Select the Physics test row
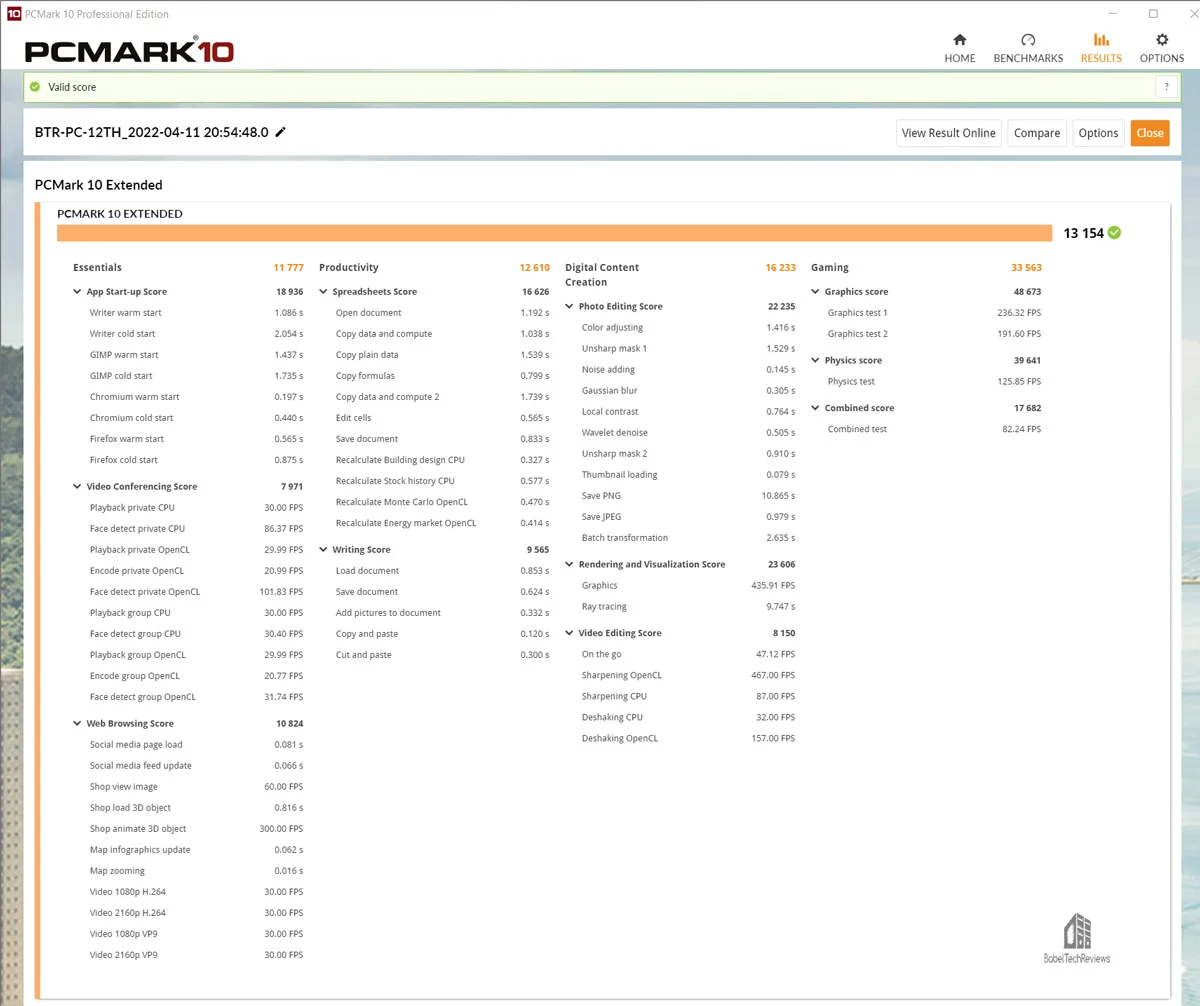The width and height of the screenshot is (1200, 1006). click(934, 382)
